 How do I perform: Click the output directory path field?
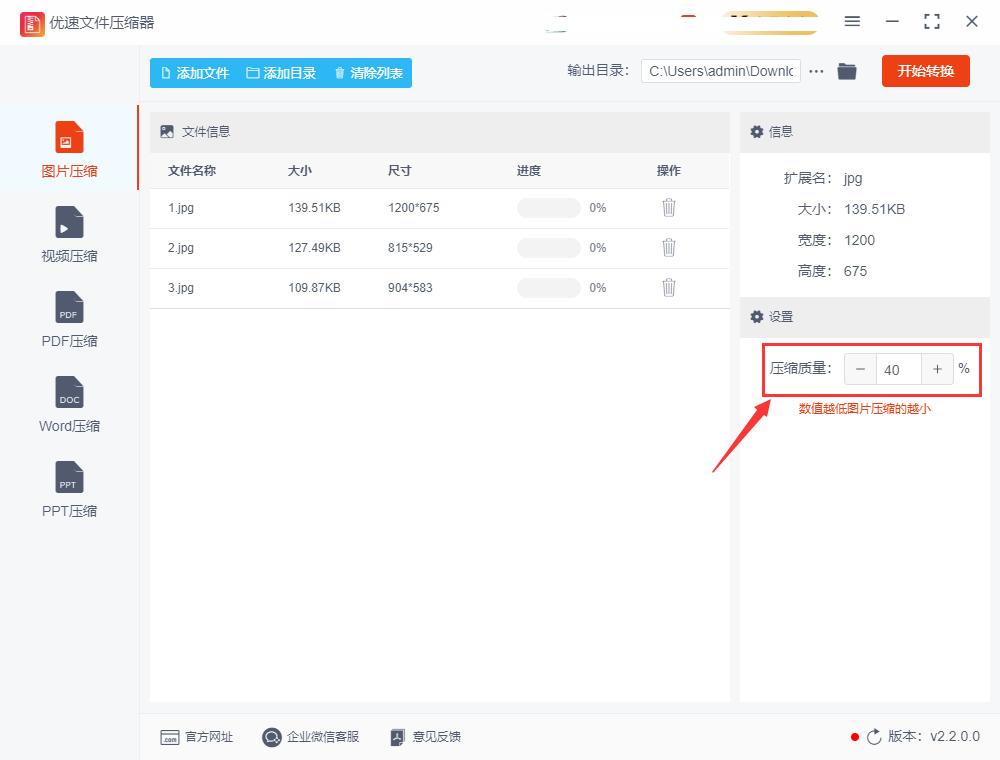pyautogui.click(x=720, y=71)
